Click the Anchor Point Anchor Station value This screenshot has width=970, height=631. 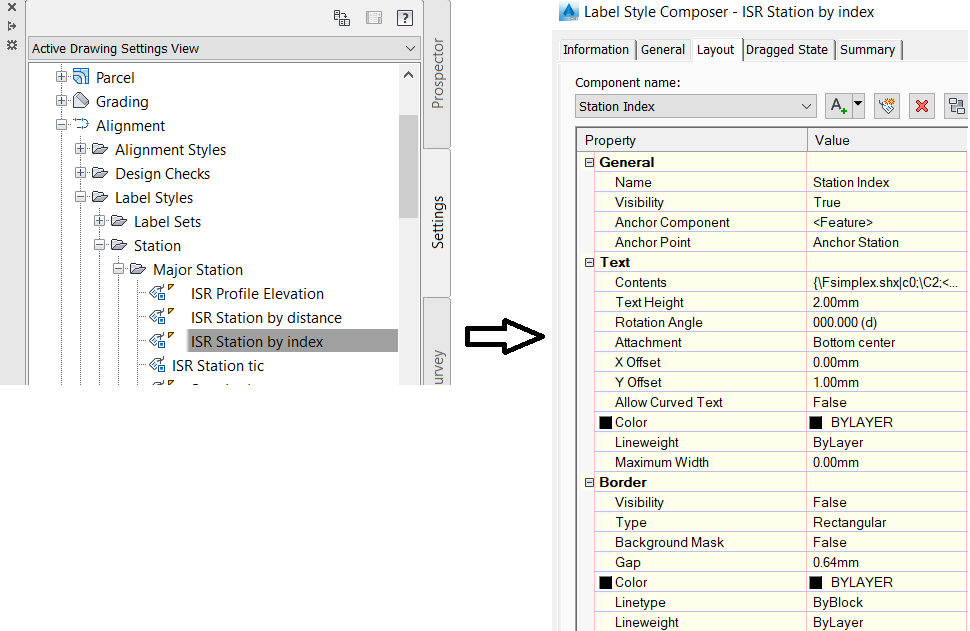pyautogui.click(x=887, y=243)
